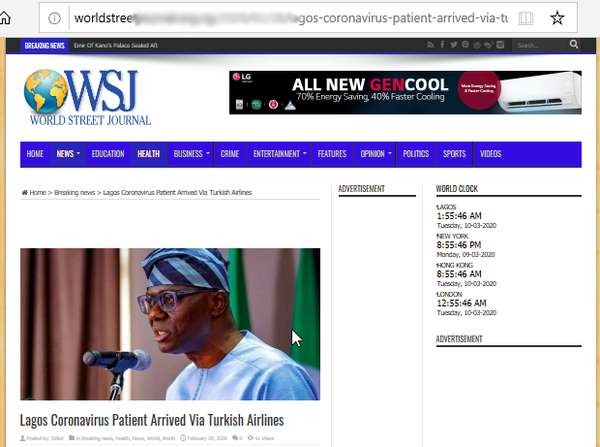The width and height of the screenshot is (600, 447).
Task: Expand the News dropdown menu
Action: pos(68,154)
